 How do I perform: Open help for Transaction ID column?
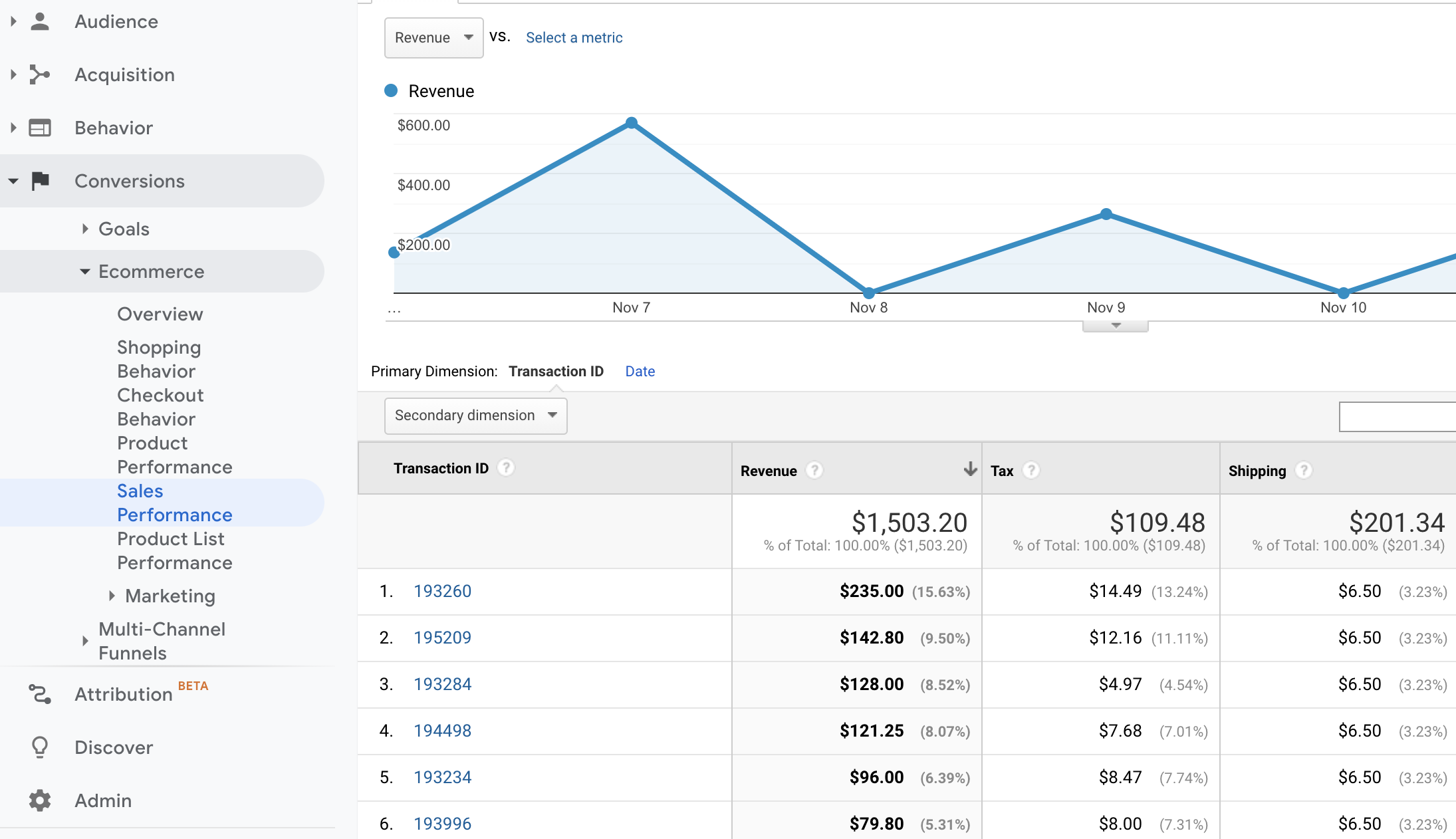tap(506, 468)
